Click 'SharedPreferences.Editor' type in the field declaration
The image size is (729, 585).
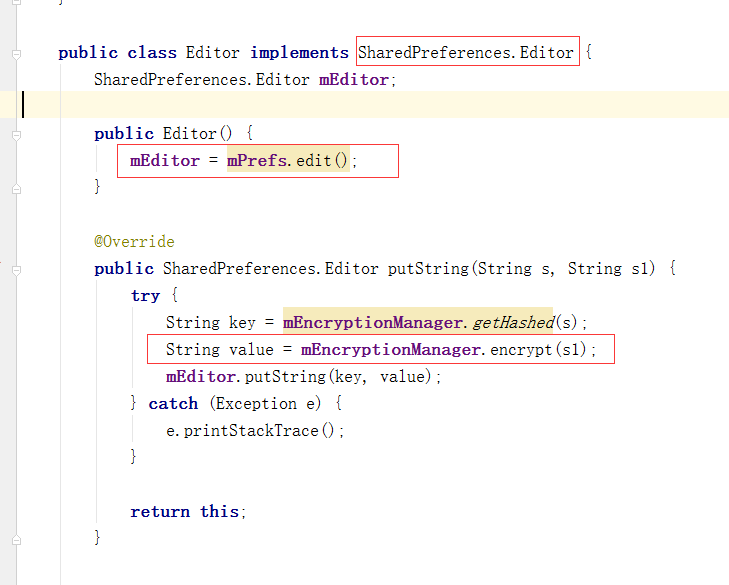(202, 80)
